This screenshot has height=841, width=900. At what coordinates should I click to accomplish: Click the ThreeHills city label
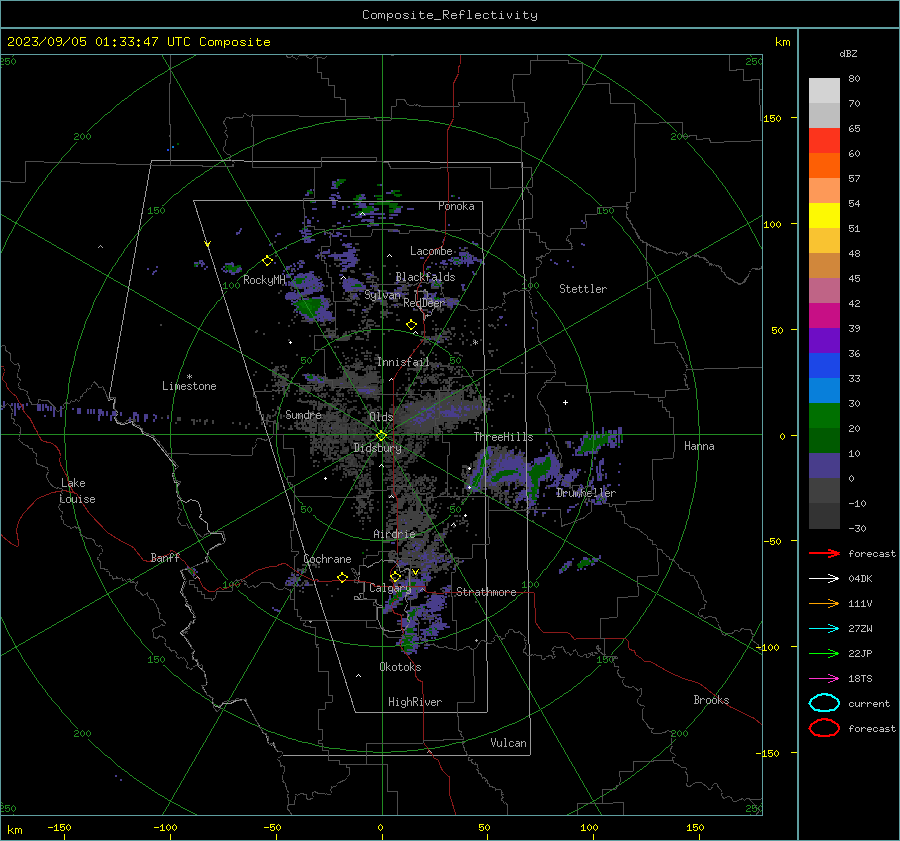[503, 437]
